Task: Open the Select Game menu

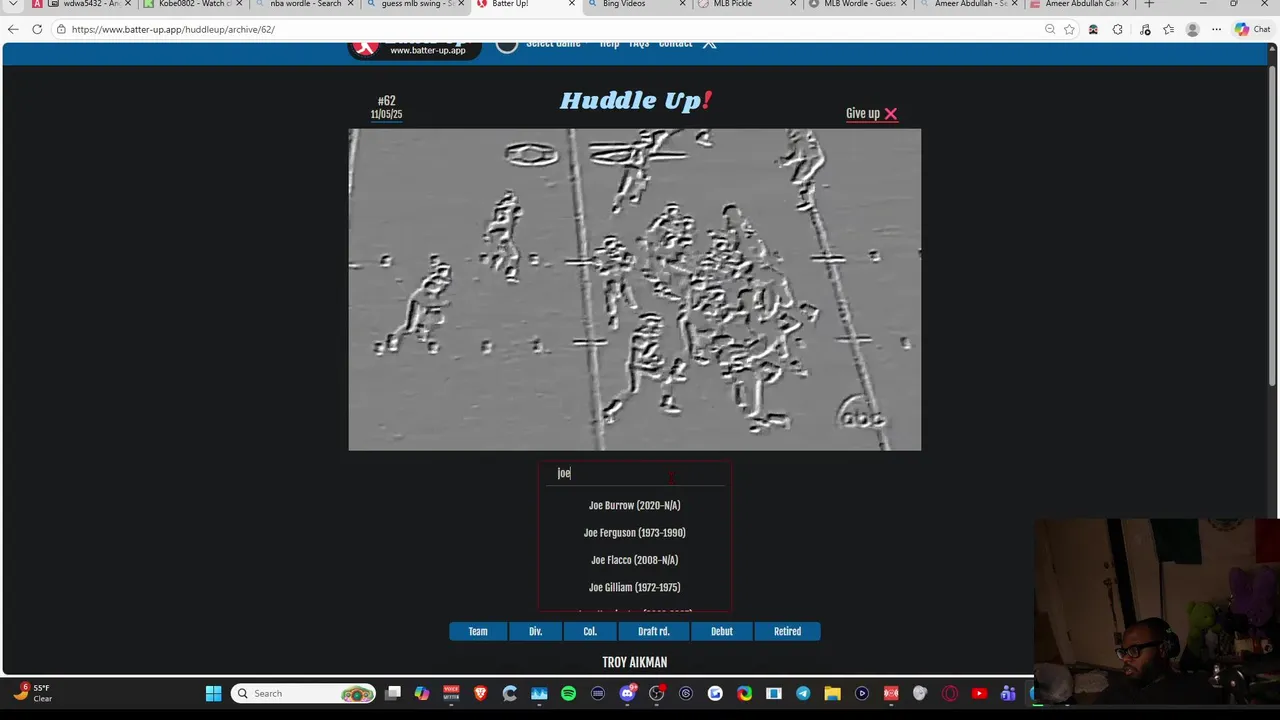Action: [x=553, y=44]
